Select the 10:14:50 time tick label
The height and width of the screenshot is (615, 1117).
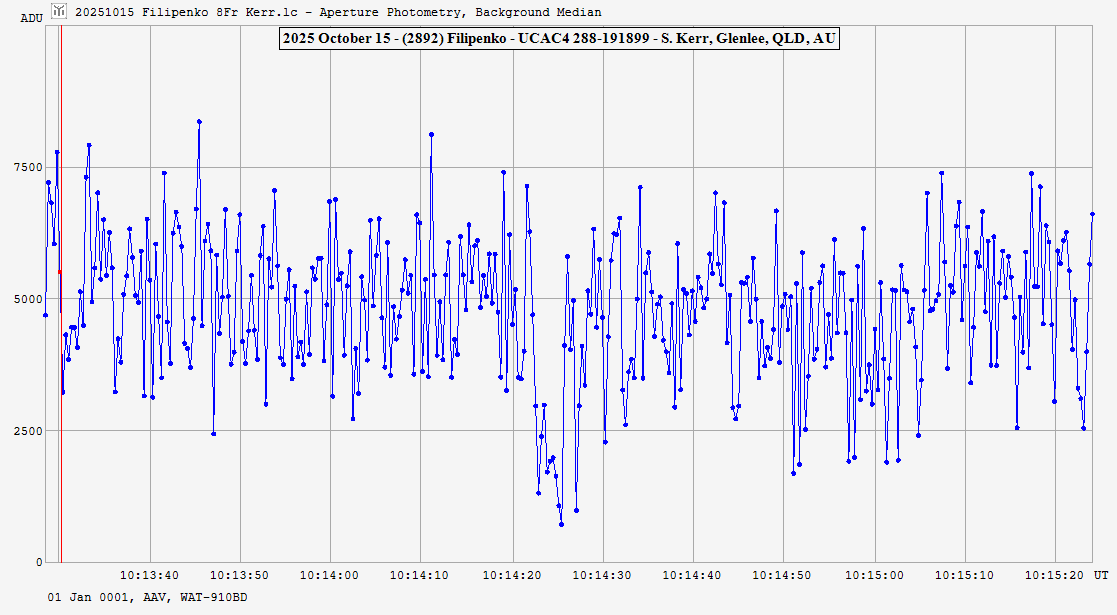(783, 575)
